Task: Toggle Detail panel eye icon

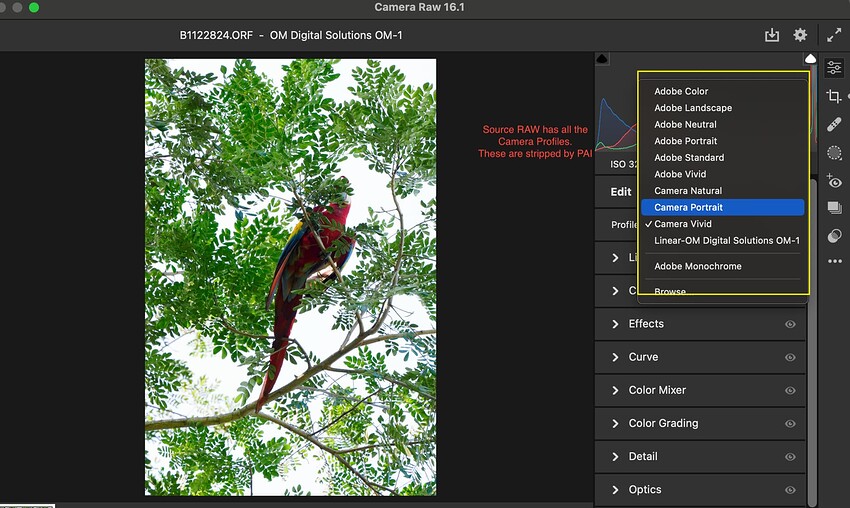Action: click(x=790, y=457)
